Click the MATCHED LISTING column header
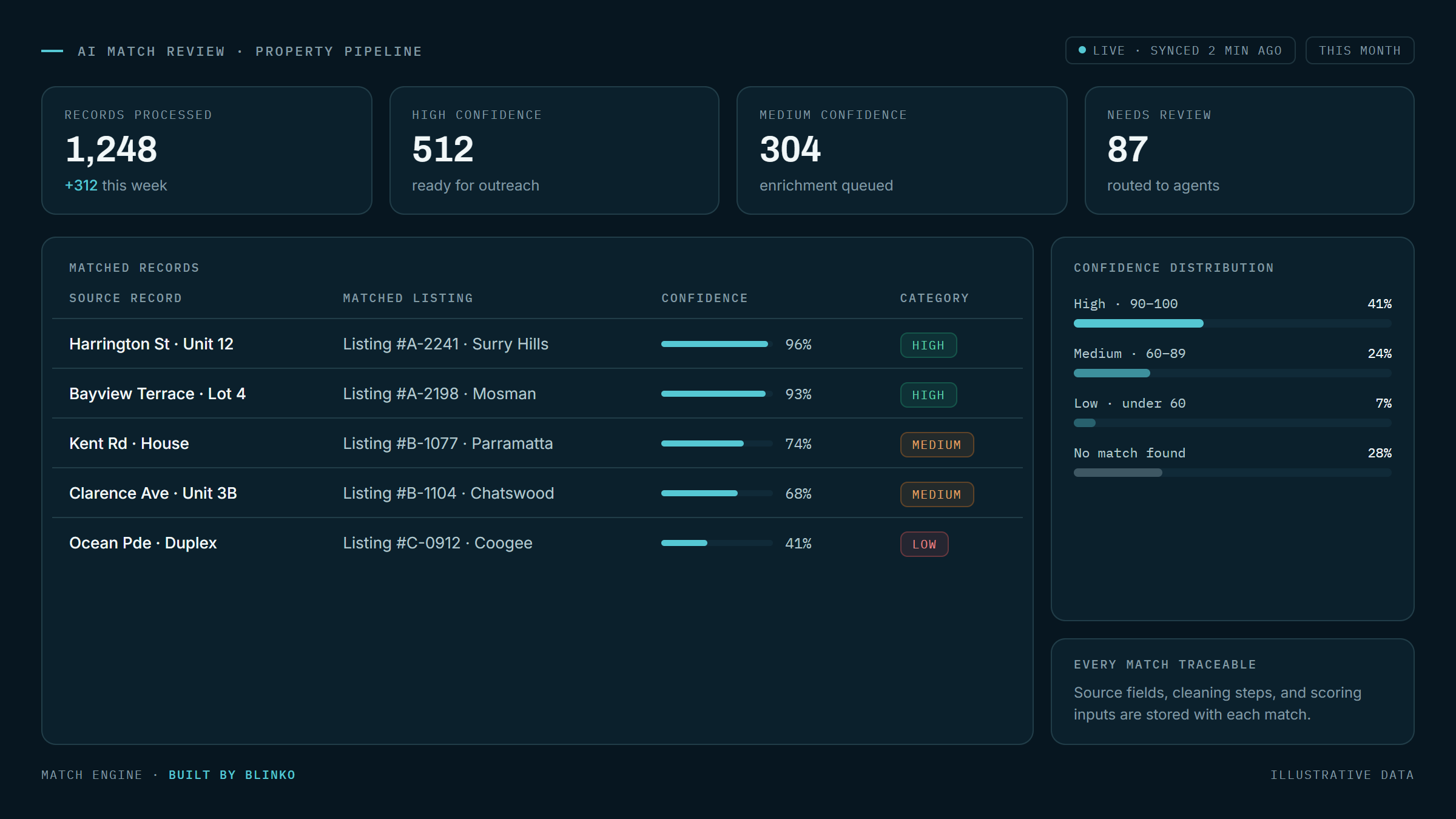Viewport: 1456px width, 819px height. click(x=408, y=298)
